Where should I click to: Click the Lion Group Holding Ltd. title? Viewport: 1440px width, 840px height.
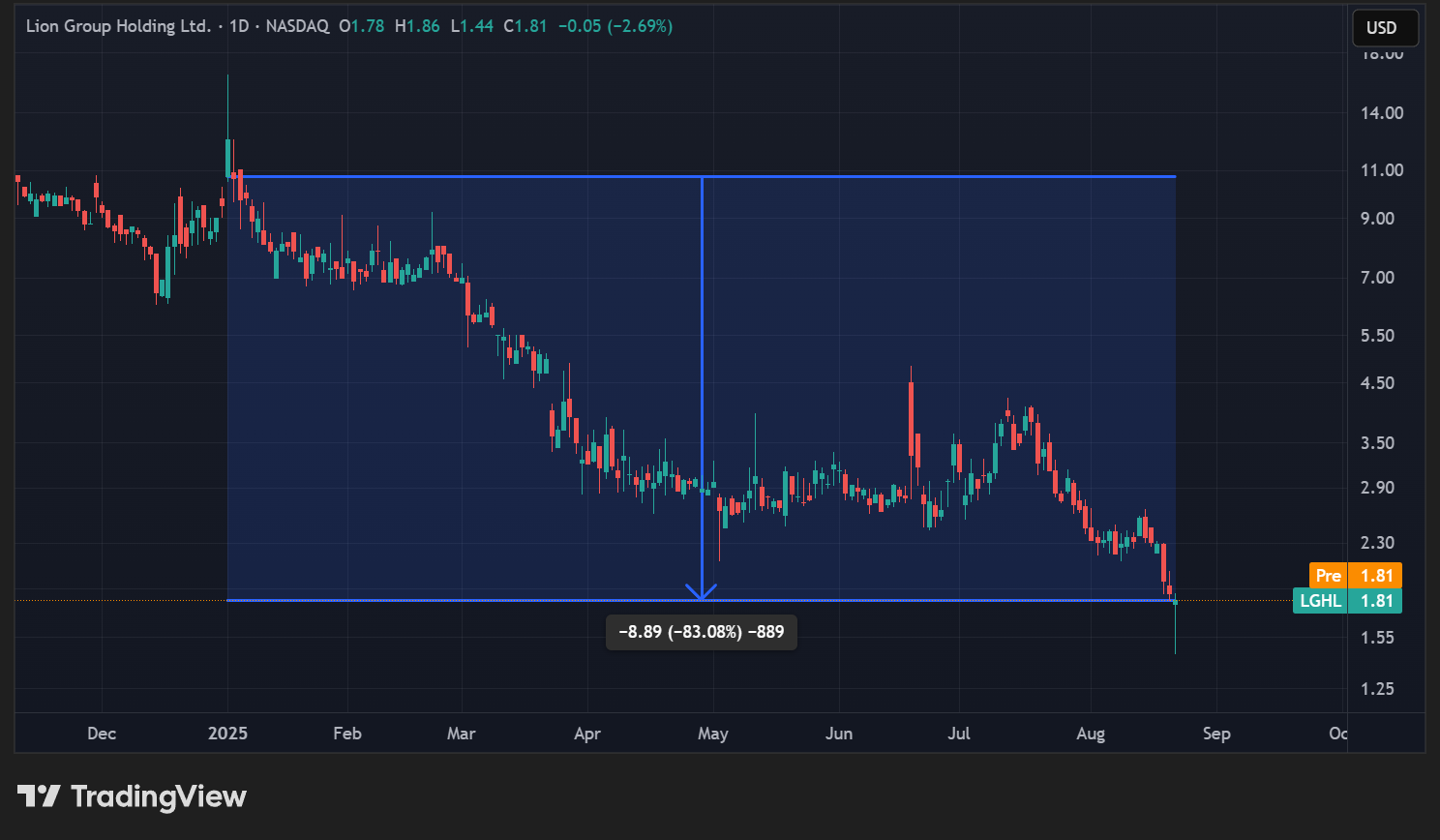coord(117,26)
